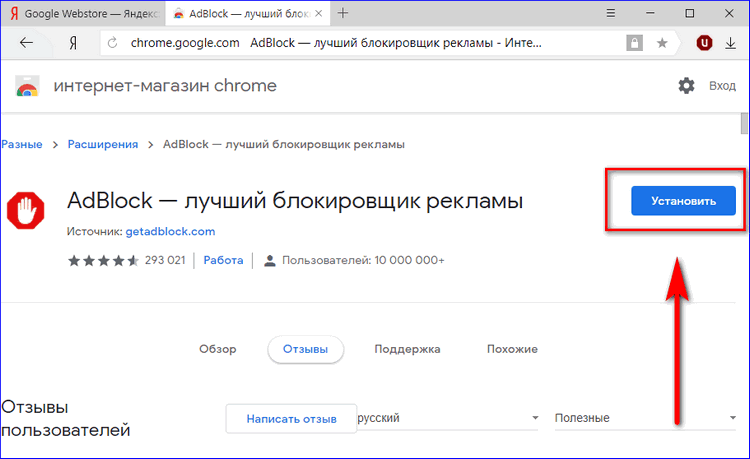750x459 pixels.
Task: Open the browser hamburger menu
Action: [x=611, y=13]
